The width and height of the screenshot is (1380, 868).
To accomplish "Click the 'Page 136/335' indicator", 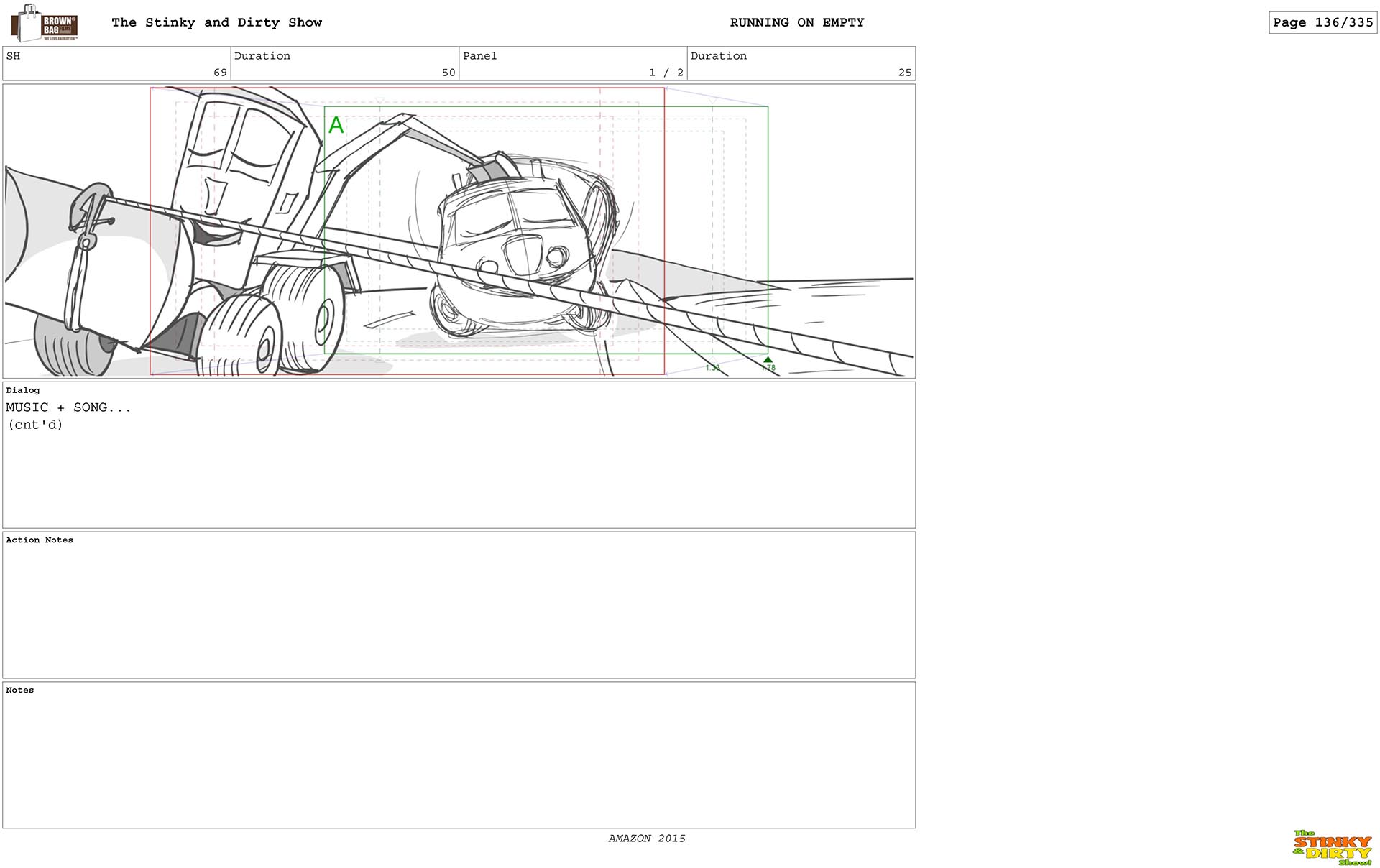I will point(1322,22).
